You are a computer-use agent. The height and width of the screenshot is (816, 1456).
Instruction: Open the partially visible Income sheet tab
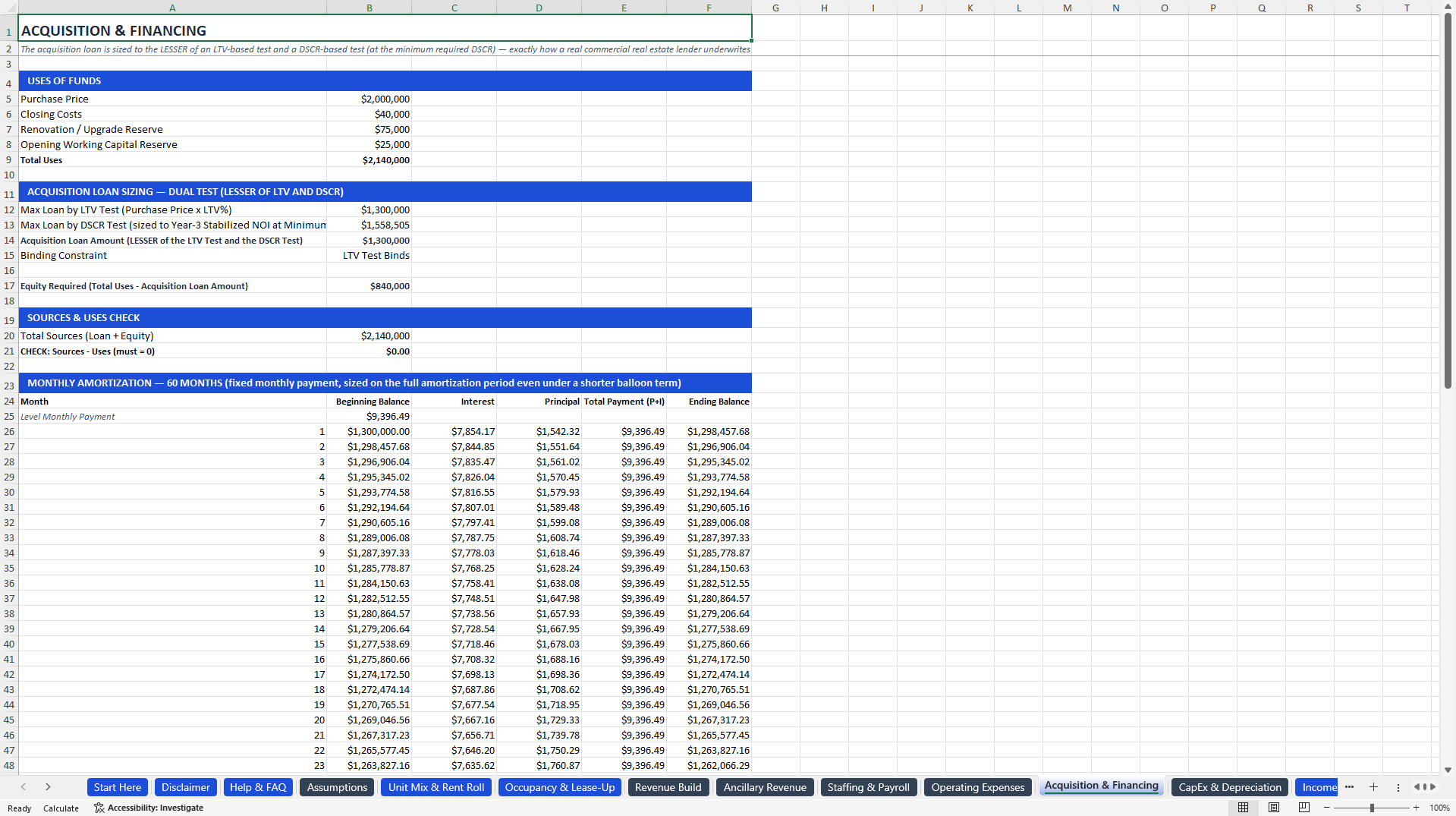(1317, 787)
